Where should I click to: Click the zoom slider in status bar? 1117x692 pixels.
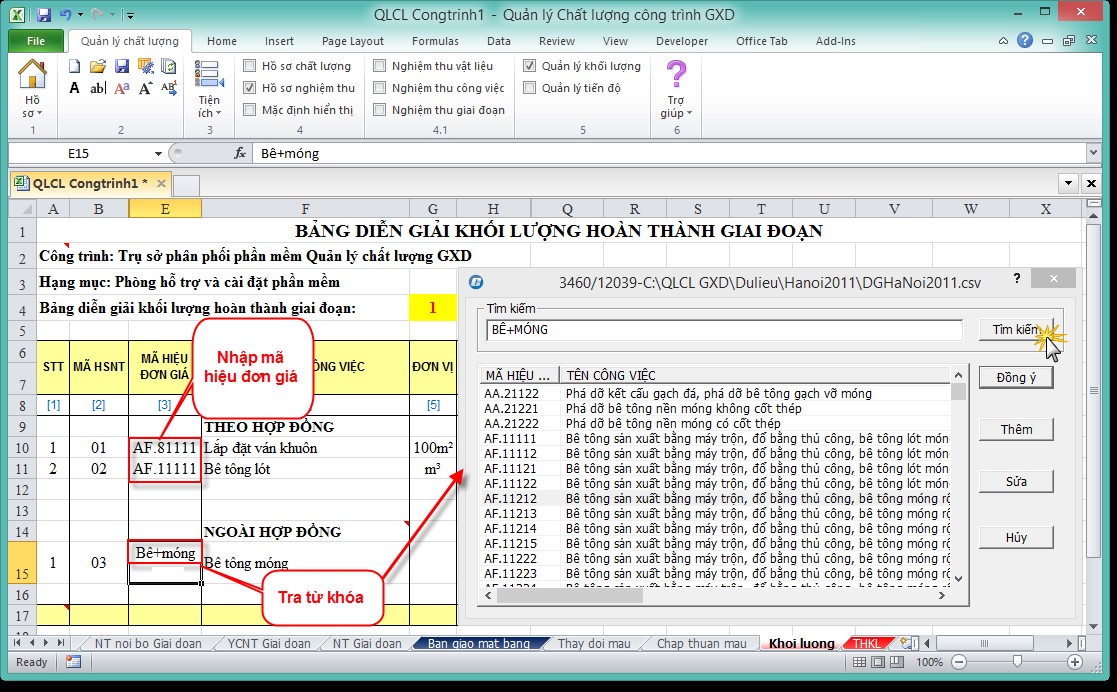[x=1017, y=662]
